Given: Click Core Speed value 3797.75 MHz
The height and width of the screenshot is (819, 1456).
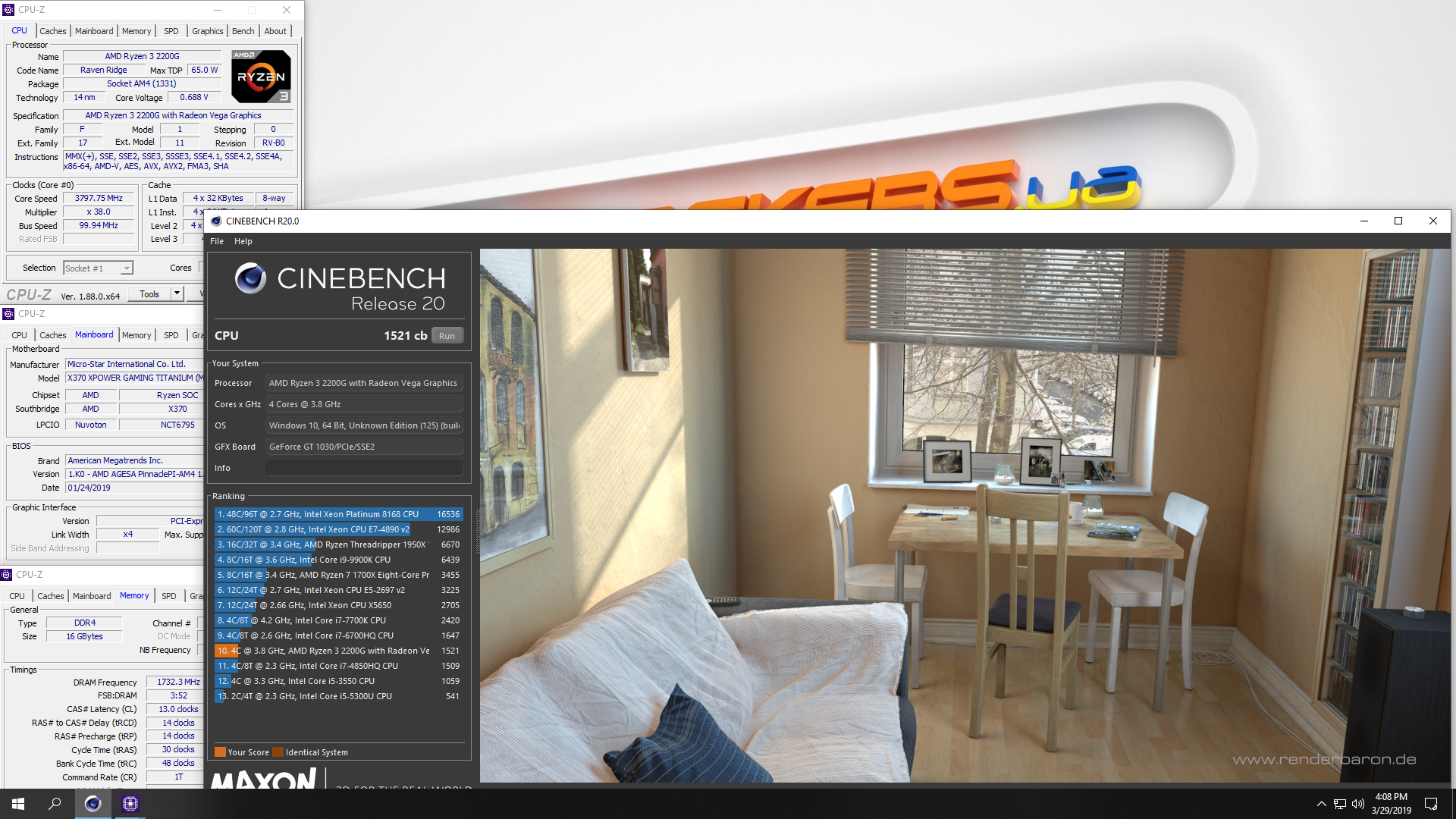Looking at the screenshot, I should coord(99,199).
